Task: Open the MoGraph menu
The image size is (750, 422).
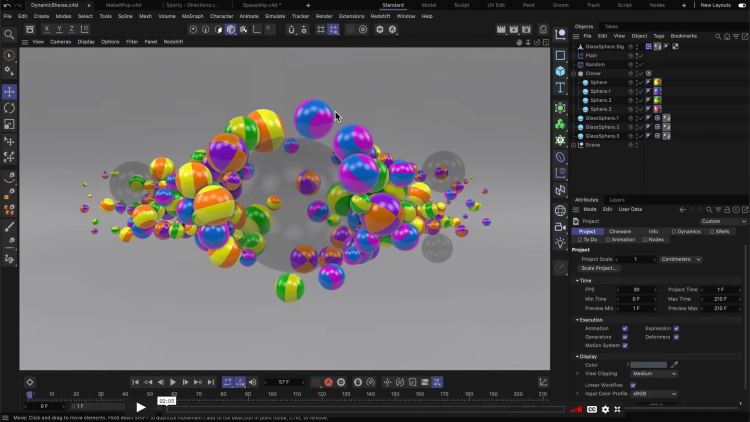Action: (x=192, y=16)
